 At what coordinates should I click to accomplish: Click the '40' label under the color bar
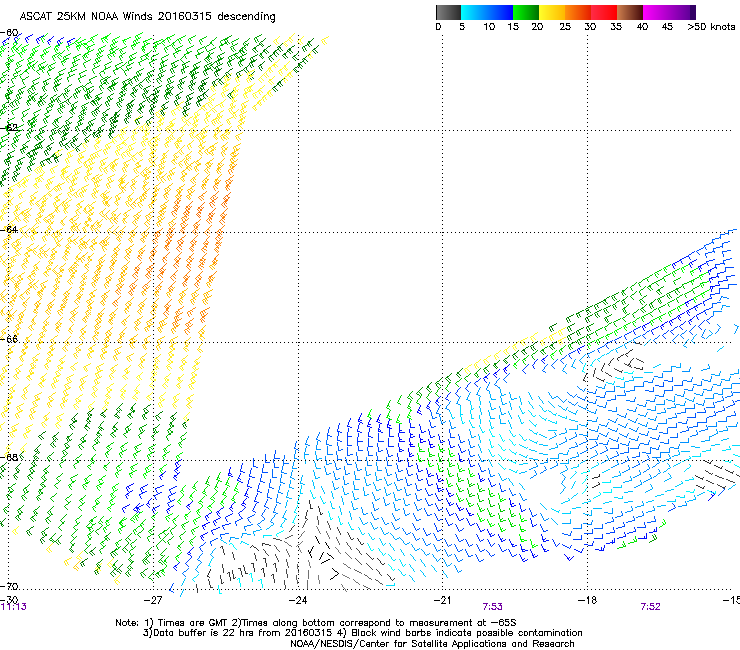642,27
